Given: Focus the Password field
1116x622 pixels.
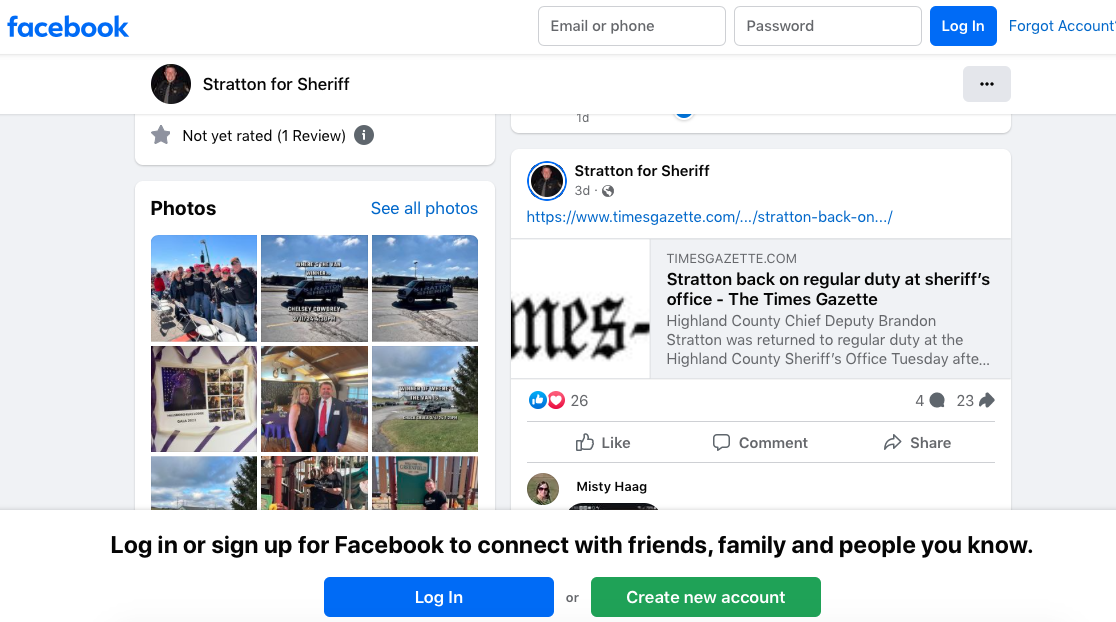Looking at the screenshot, I should pos(828,26).
